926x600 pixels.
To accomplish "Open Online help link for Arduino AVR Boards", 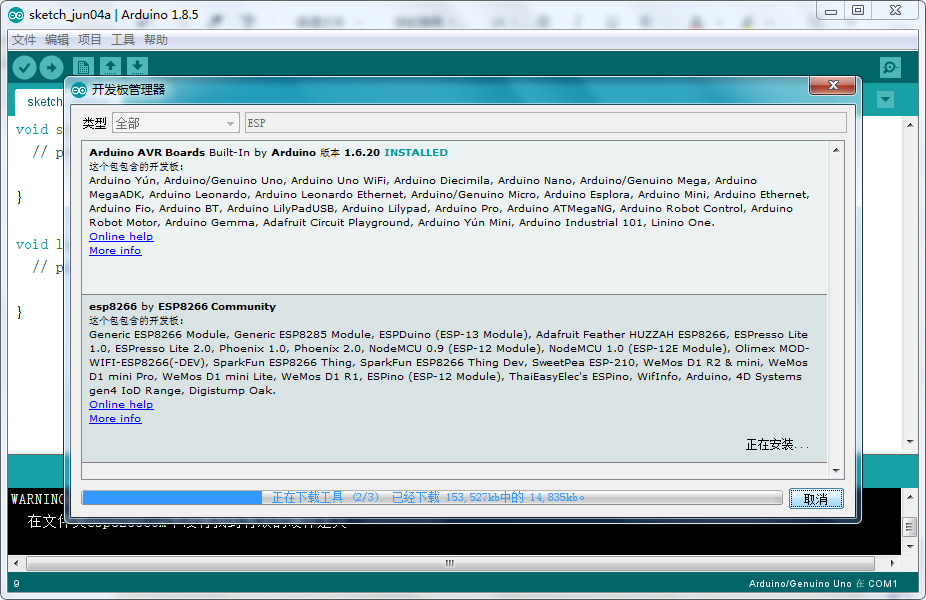I will point(121,236).
